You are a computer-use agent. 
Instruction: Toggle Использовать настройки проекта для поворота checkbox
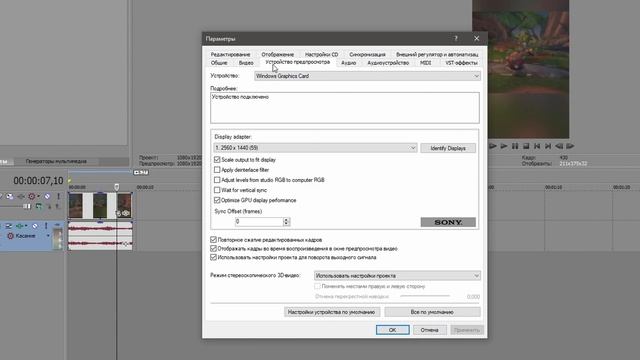pyautogui.click(x=213, y=258)
